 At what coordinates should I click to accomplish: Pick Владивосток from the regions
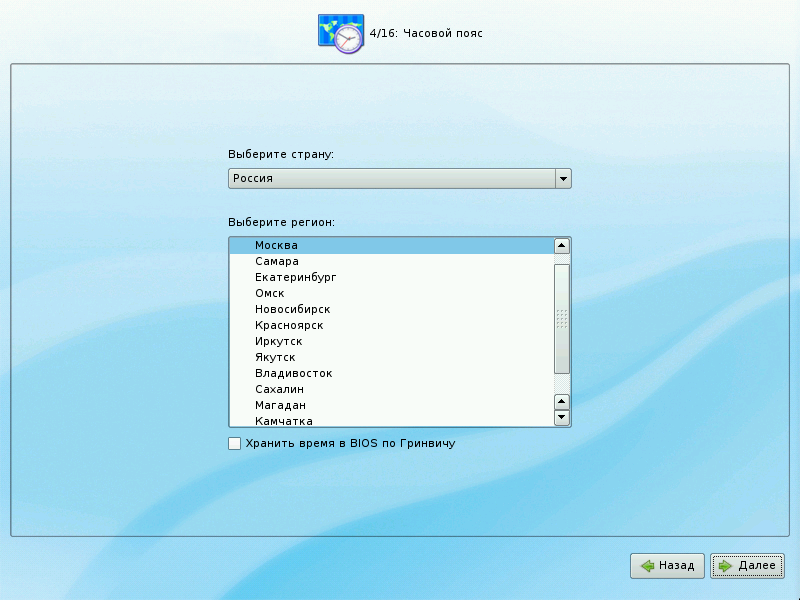(x=293, y=373)
